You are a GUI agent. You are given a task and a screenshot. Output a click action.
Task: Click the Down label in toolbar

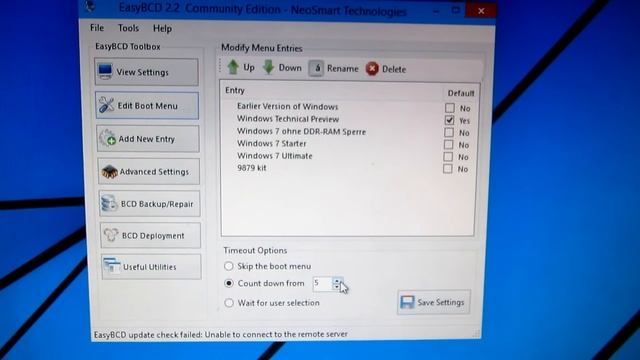[290, 68]
